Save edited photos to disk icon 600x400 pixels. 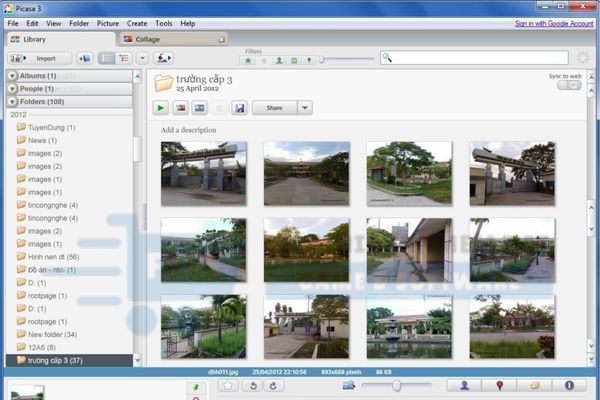[240, 108]
